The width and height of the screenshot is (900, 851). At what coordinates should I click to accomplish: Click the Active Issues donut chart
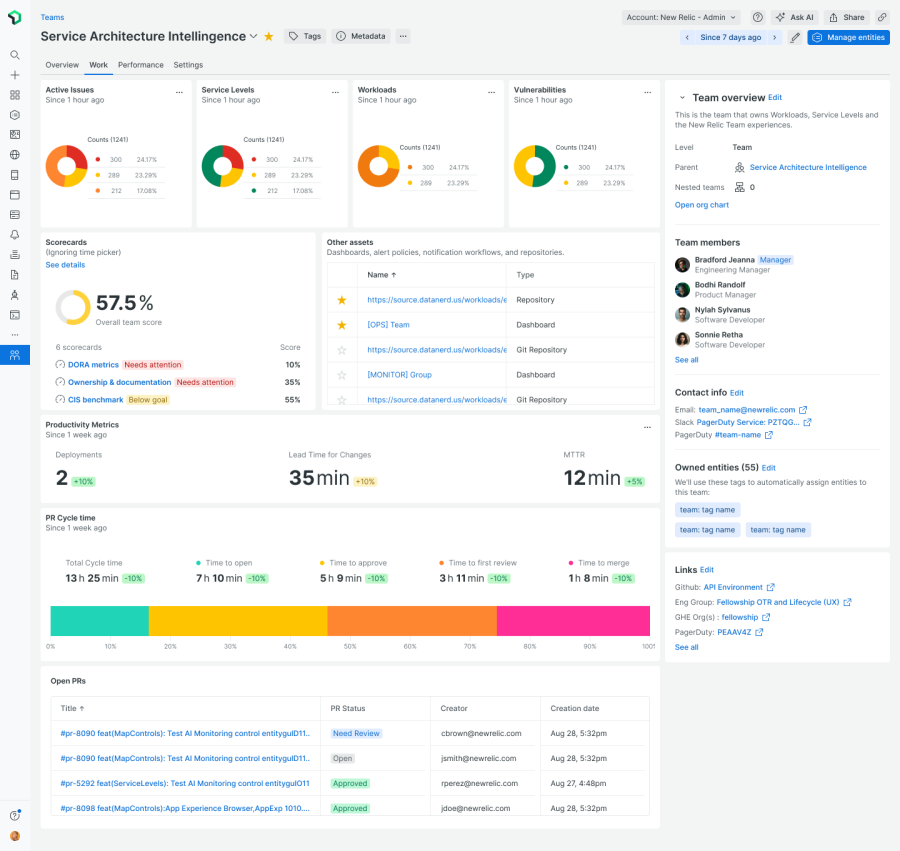click(67, 166)
